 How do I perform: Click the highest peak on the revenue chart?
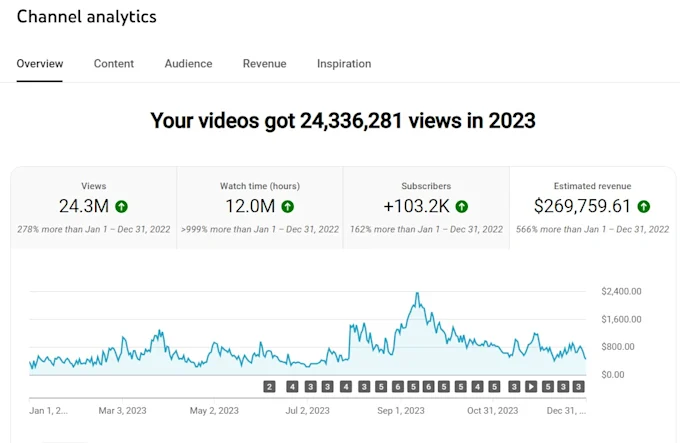tap(417, 294)
